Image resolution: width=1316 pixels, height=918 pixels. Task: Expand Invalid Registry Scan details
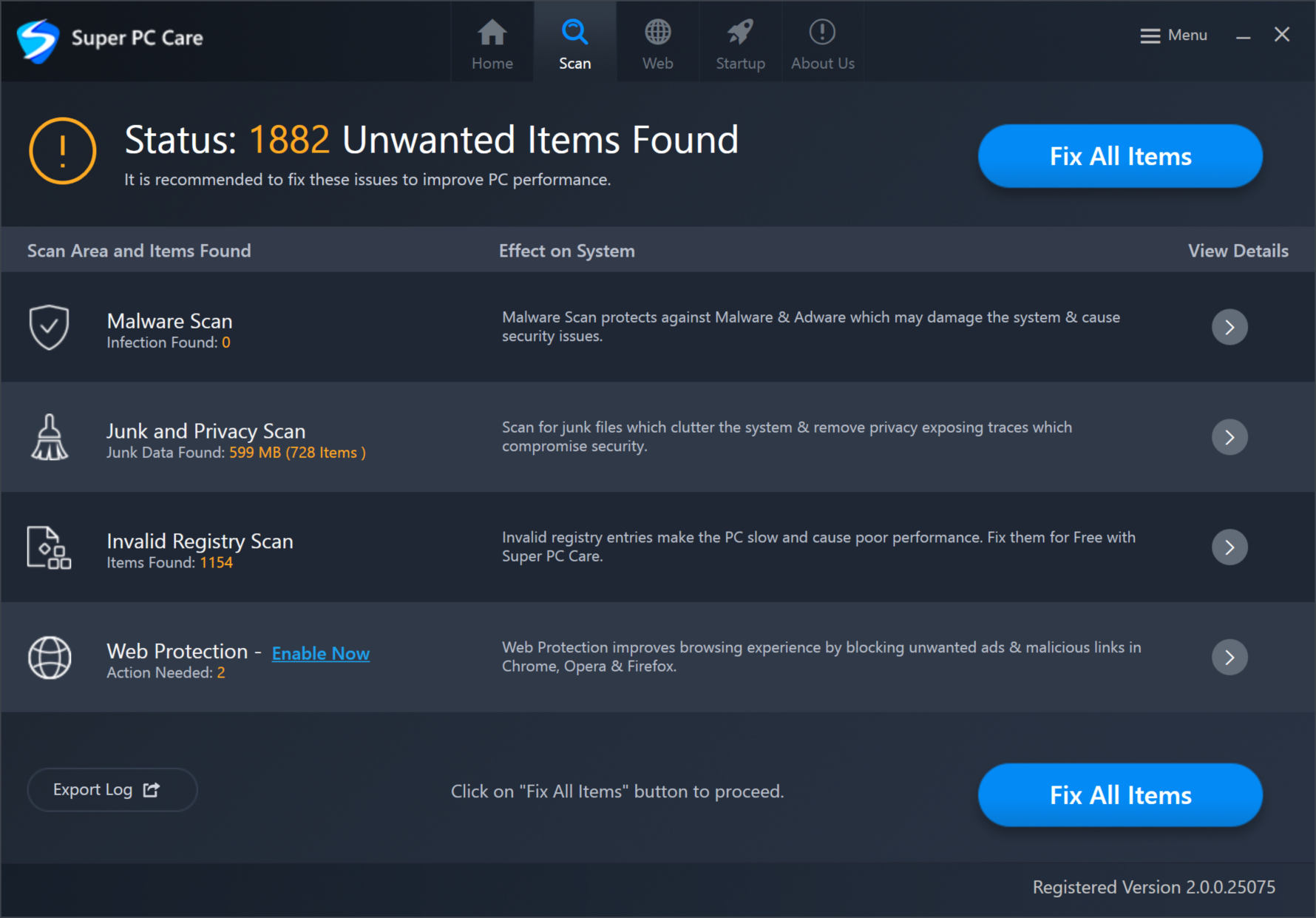1229,547
